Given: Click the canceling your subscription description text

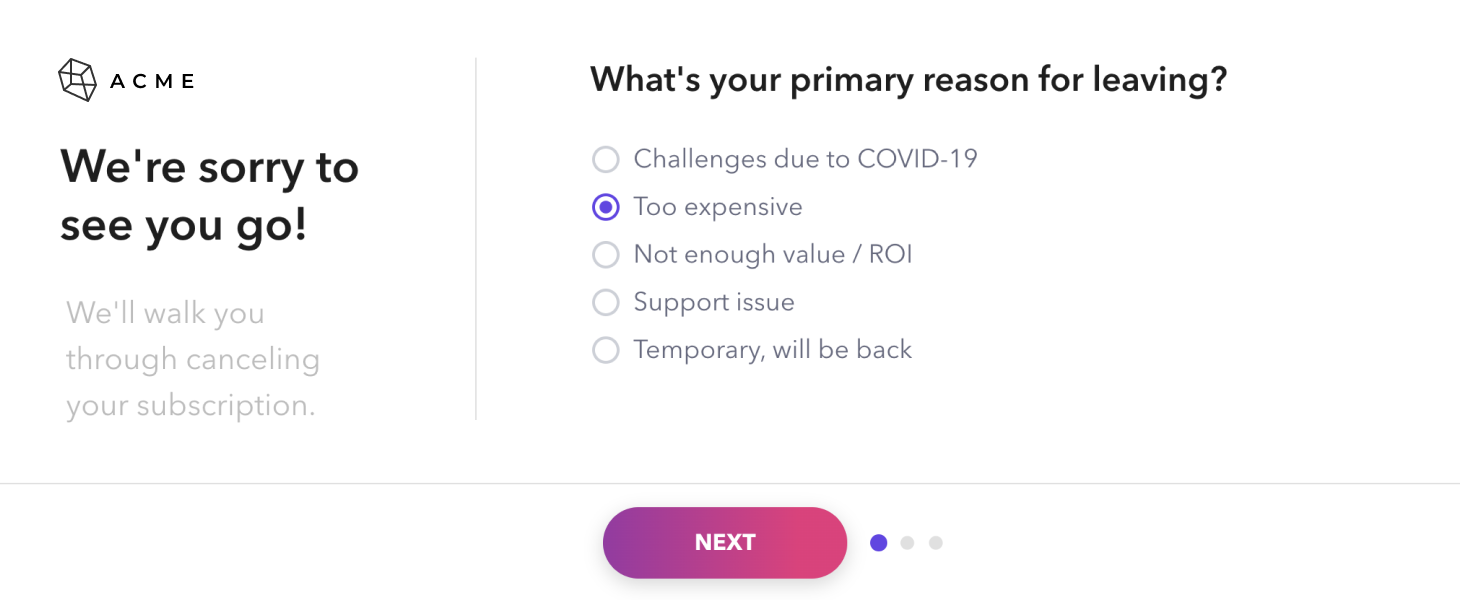Looking at the screenshot, I should pos(193,359).
